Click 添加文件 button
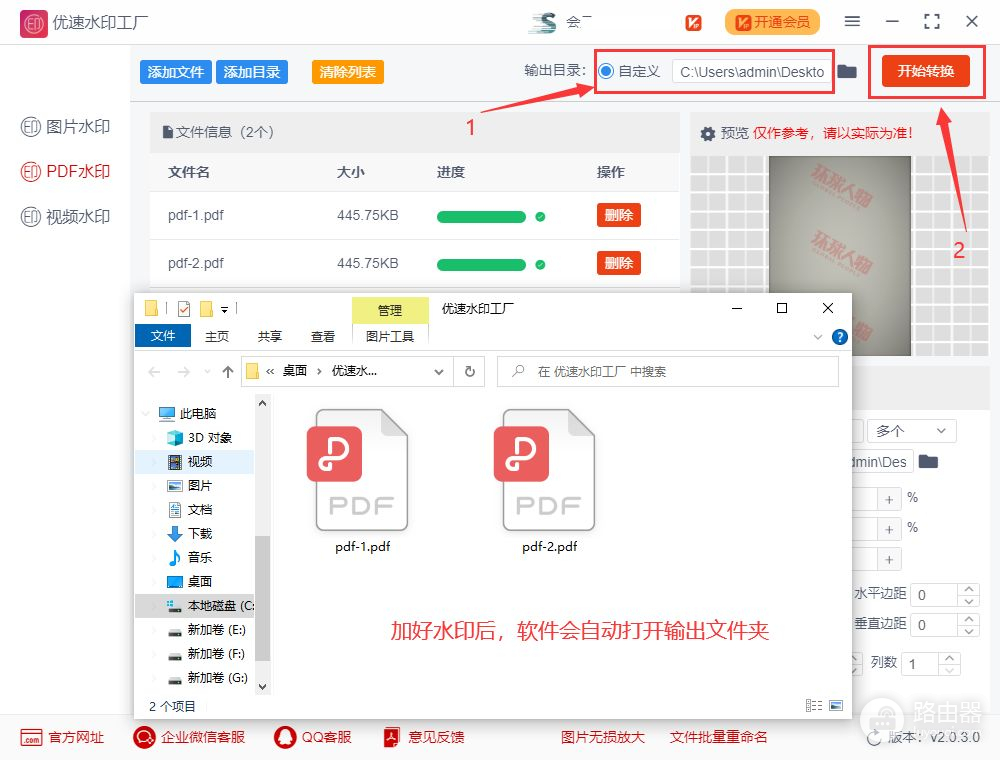 pos(175,72)
